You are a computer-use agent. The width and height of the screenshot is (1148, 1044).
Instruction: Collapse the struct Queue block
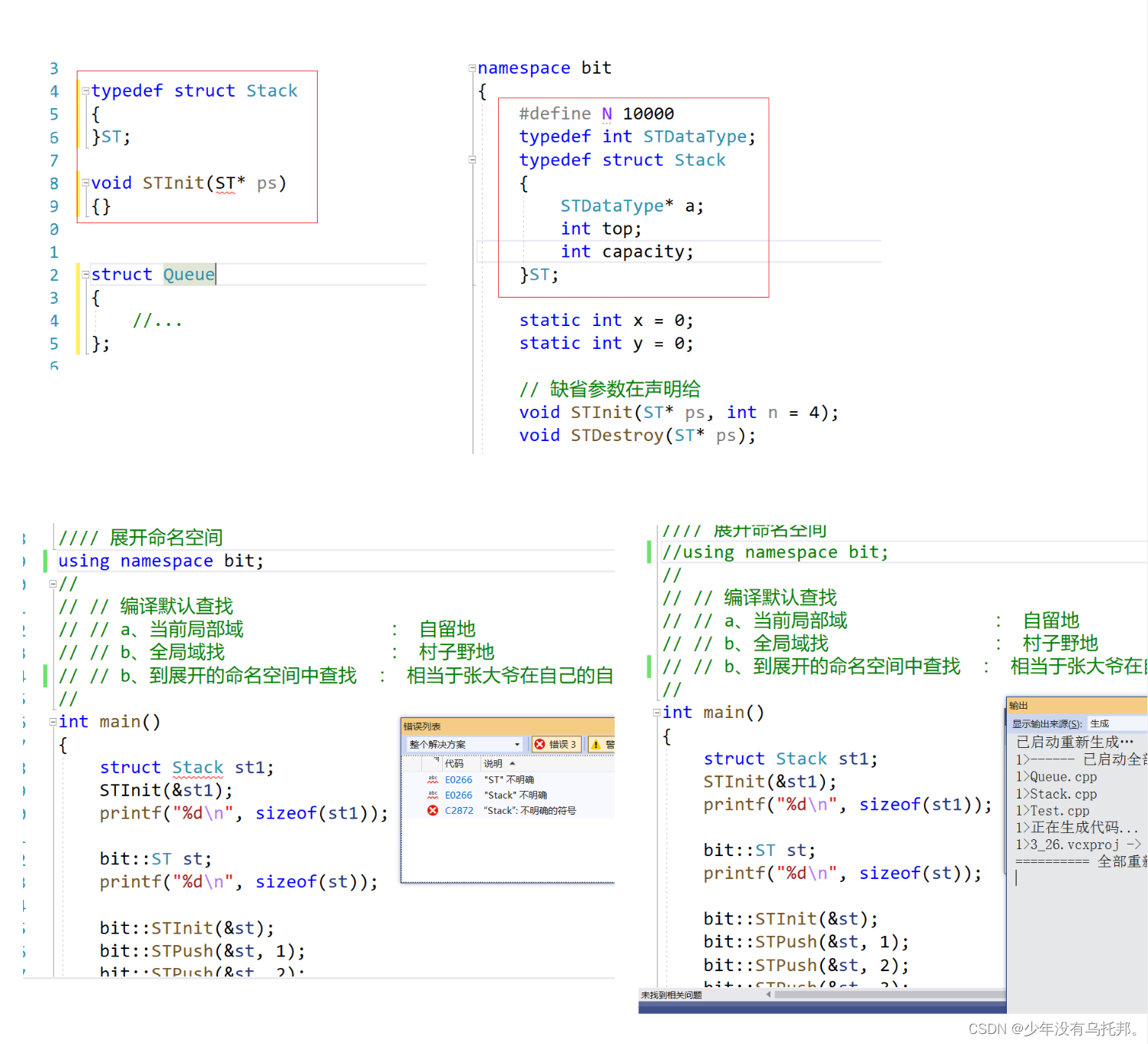click(85, 275)
